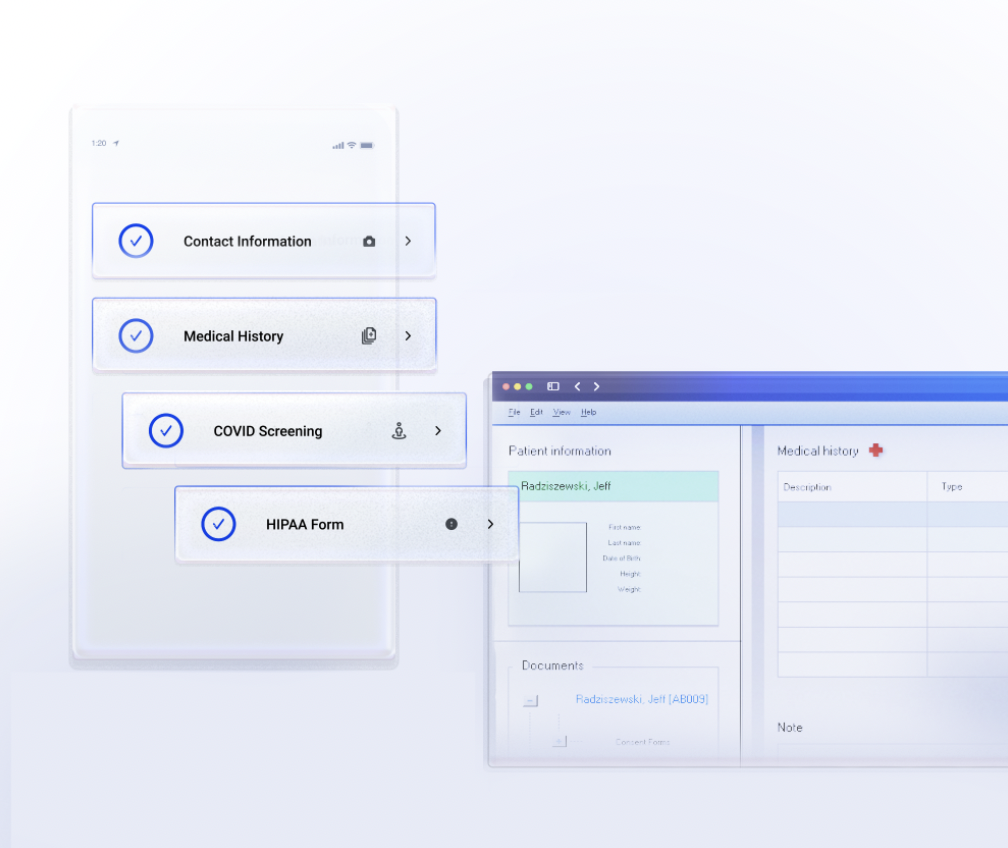The height and width of the screenshot is (848, 1008).
Task: Open Medical History with its chevron
Action: click(408, 336)
